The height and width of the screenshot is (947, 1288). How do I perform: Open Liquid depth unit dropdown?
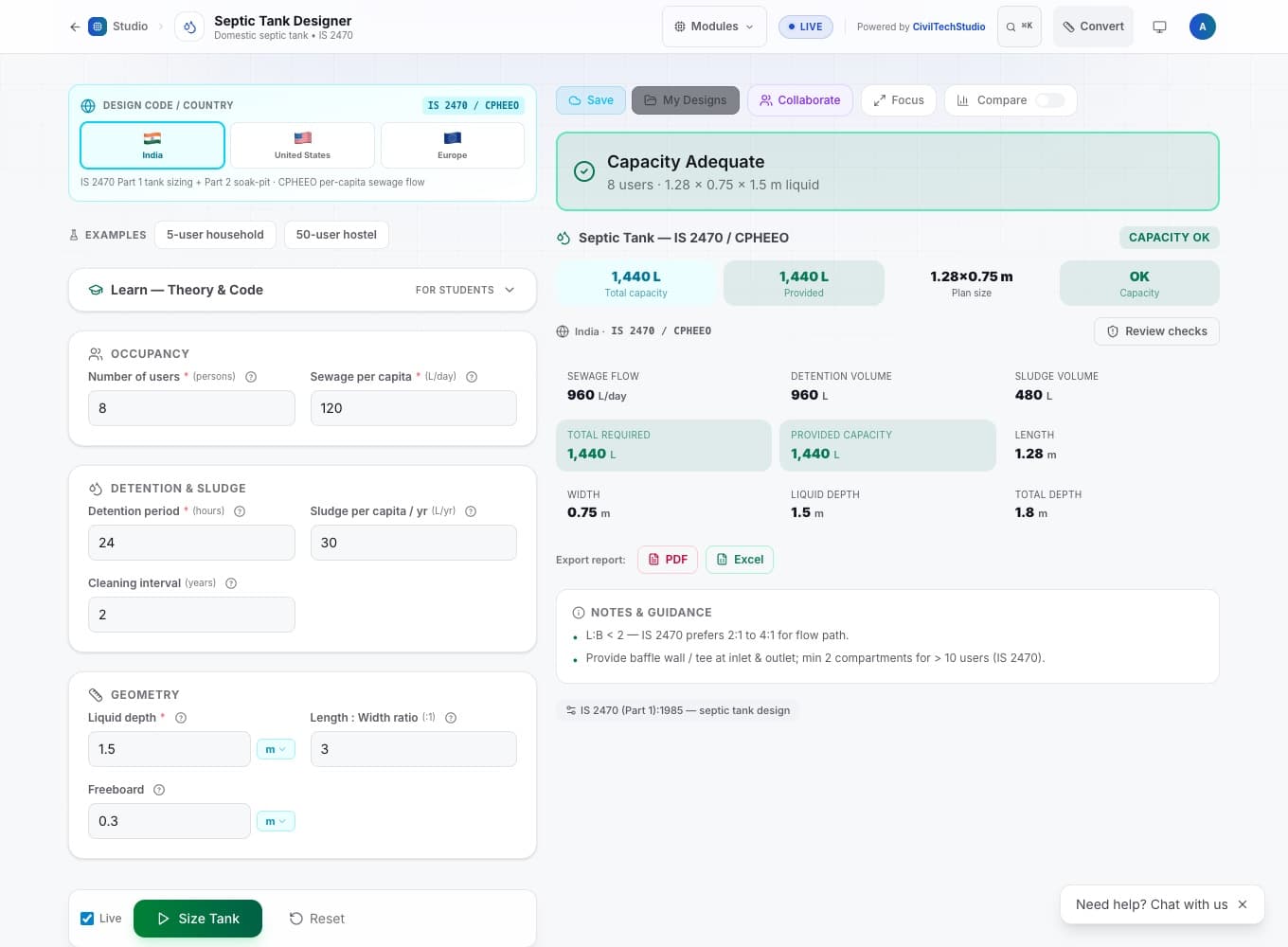click(276, 749)
